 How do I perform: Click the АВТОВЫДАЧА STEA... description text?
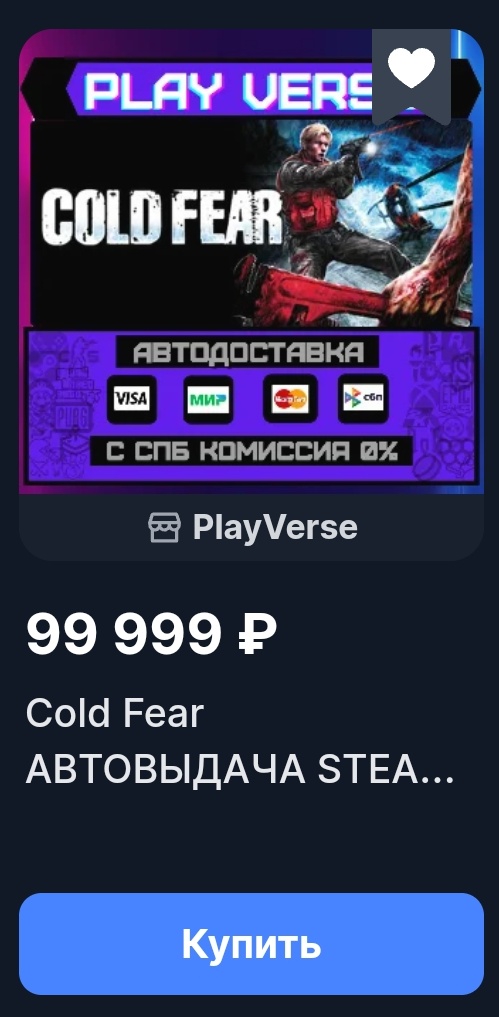240,769
